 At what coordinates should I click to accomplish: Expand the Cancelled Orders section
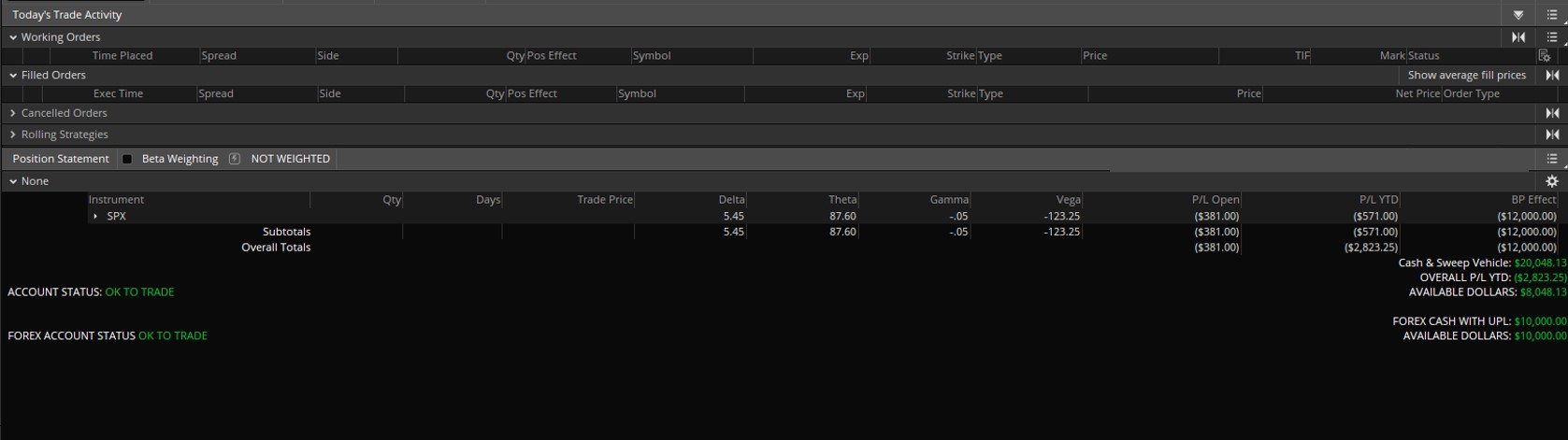coord(13,113)
